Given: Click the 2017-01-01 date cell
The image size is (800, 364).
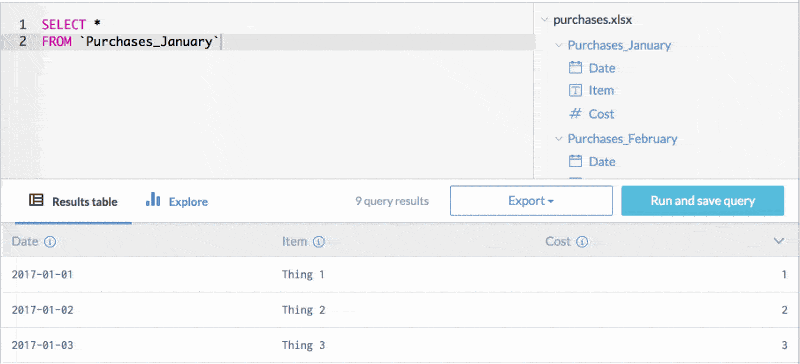Looking at the screenshot, I should pos(42,275).
